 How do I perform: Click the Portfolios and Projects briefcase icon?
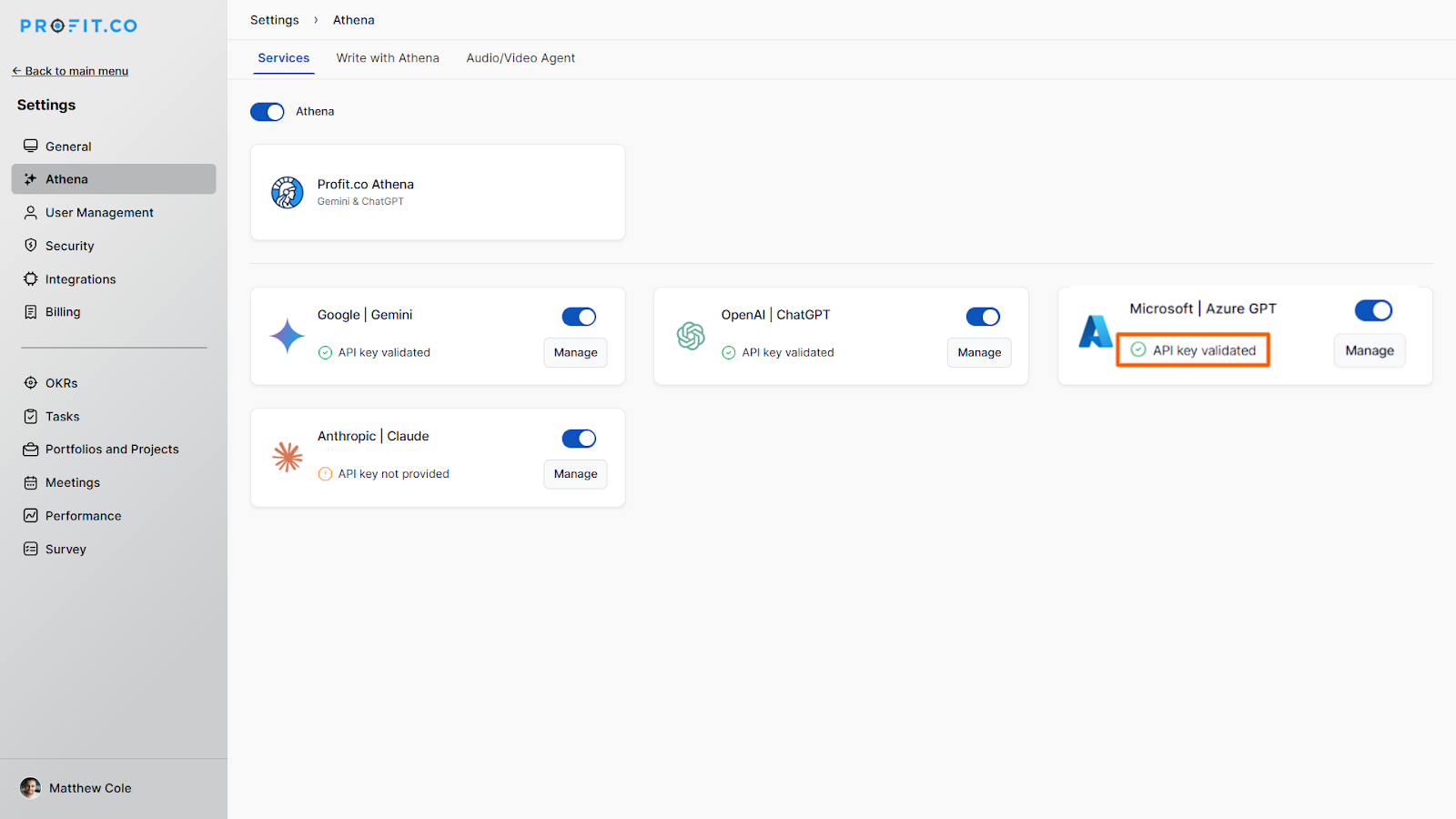[31, 450]
